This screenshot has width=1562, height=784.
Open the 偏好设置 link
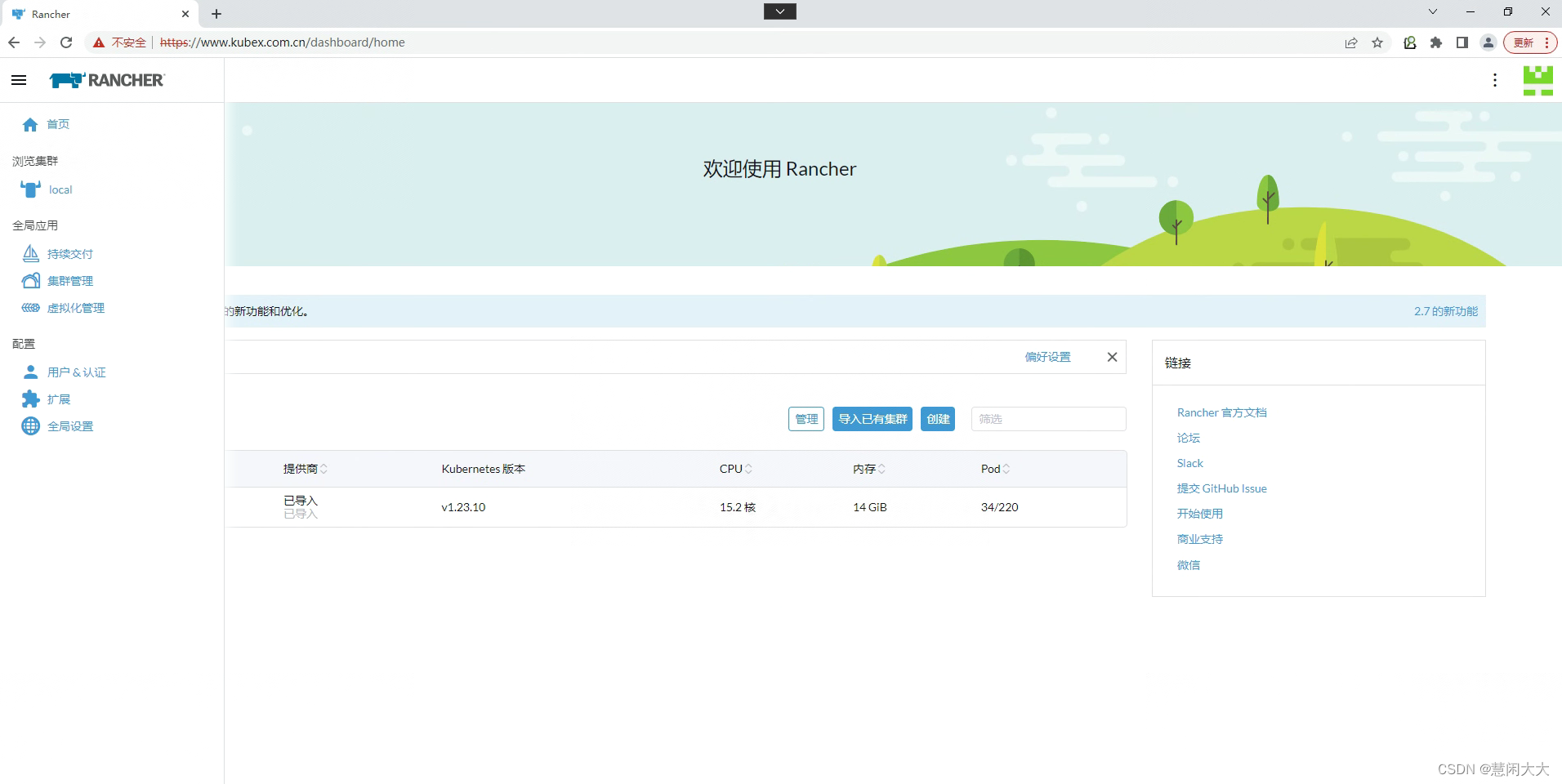pyautogui.click(x=1047, y=357)
